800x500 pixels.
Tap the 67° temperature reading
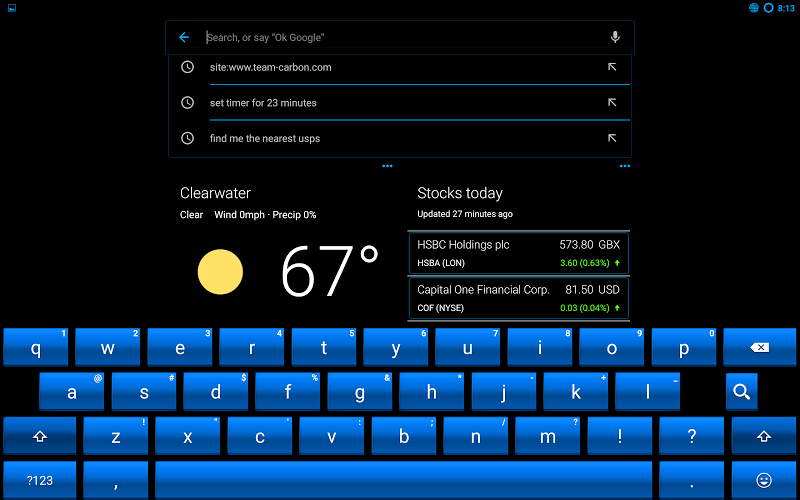coord(330,270)
